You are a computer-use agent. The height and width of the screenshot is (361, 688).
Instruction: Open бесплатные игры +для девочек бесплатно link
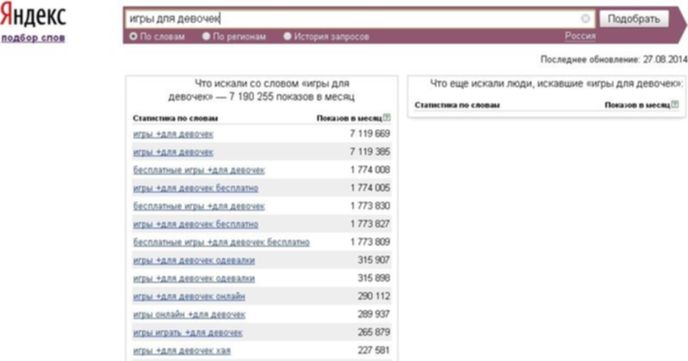point(221,242)
